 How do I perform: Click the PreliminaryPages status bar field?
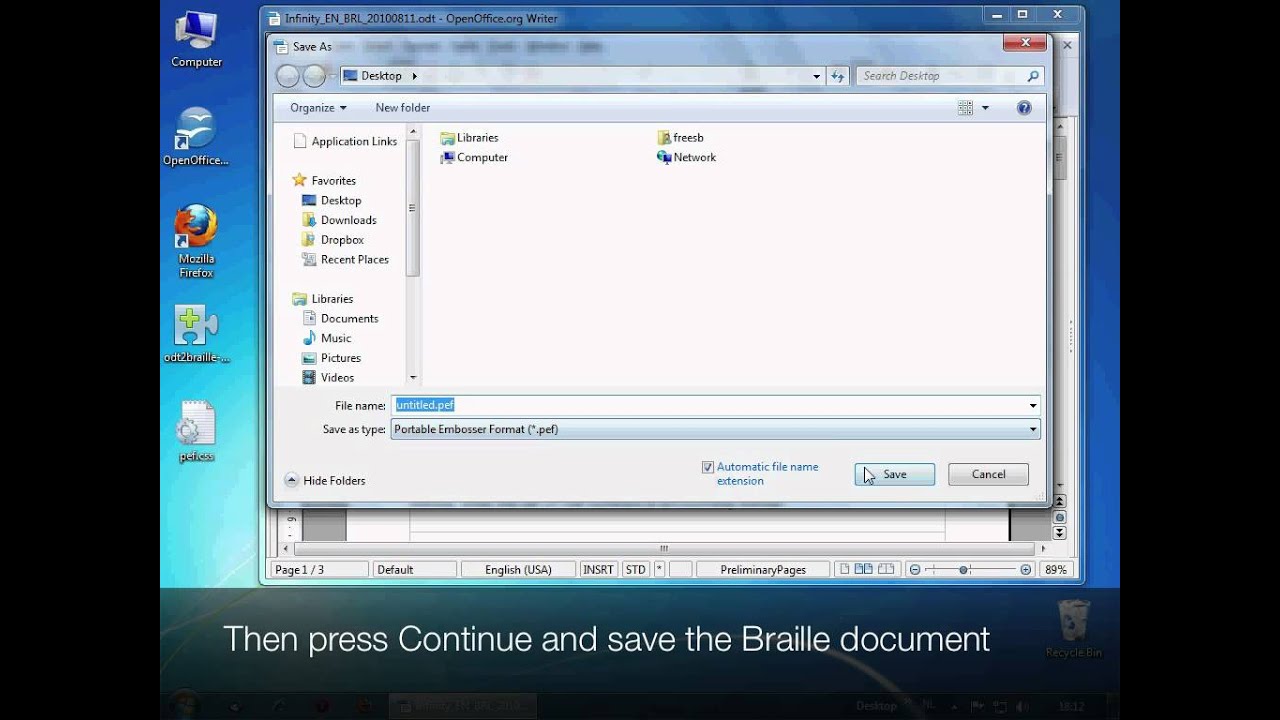(763, 570)
